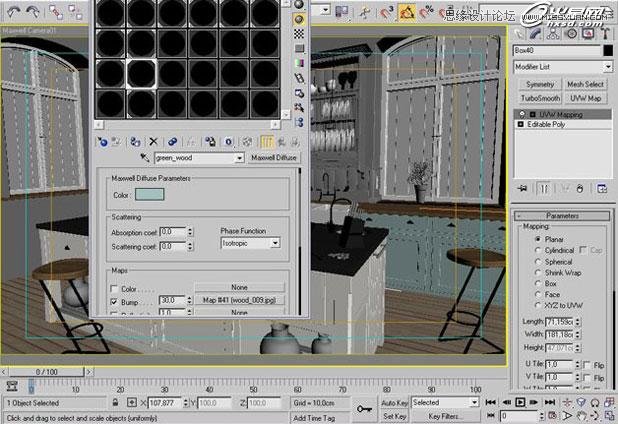Expand the green_wood material name dropdown
Viewport: 618px width, 424px height.
(x=239, y=158)
